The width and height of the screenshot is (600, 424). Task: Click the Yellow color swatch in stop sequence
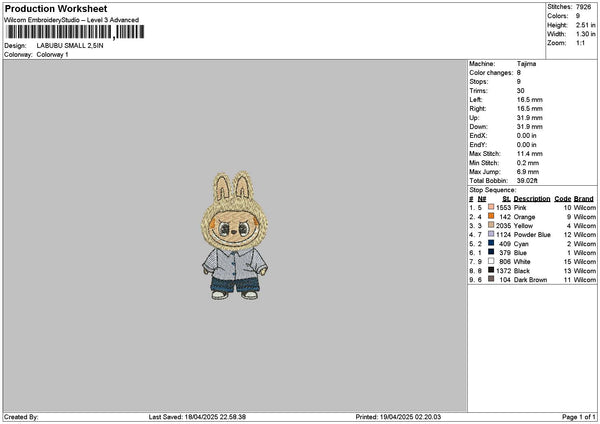pos(491,225)
